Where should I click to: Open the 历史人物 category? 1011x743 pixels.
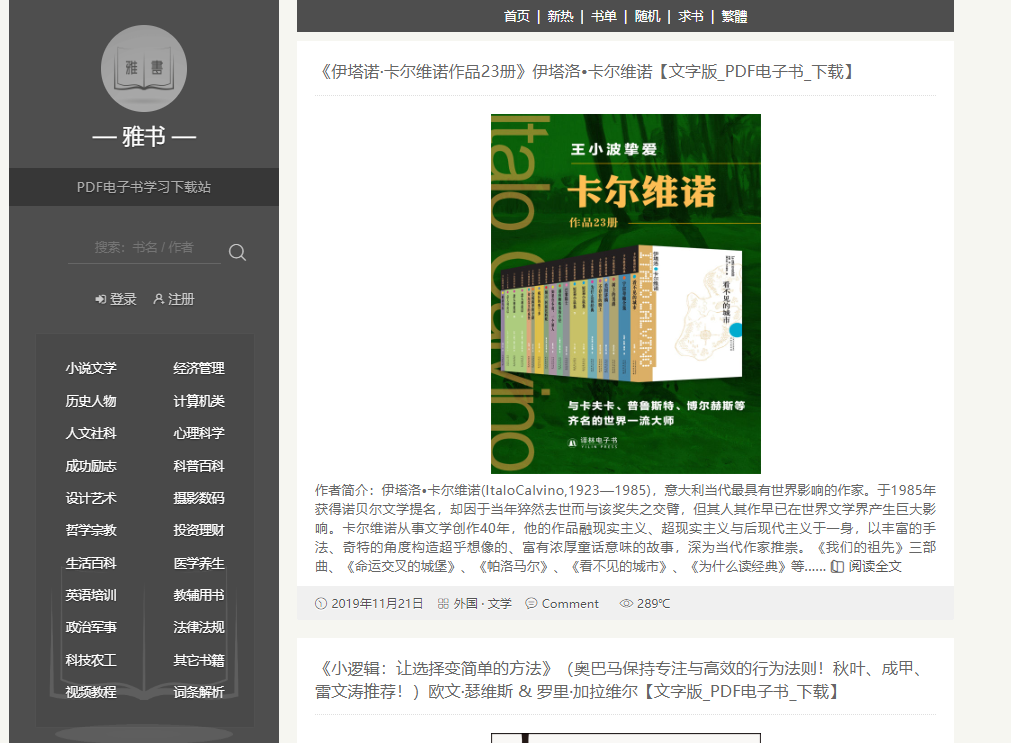91,401
